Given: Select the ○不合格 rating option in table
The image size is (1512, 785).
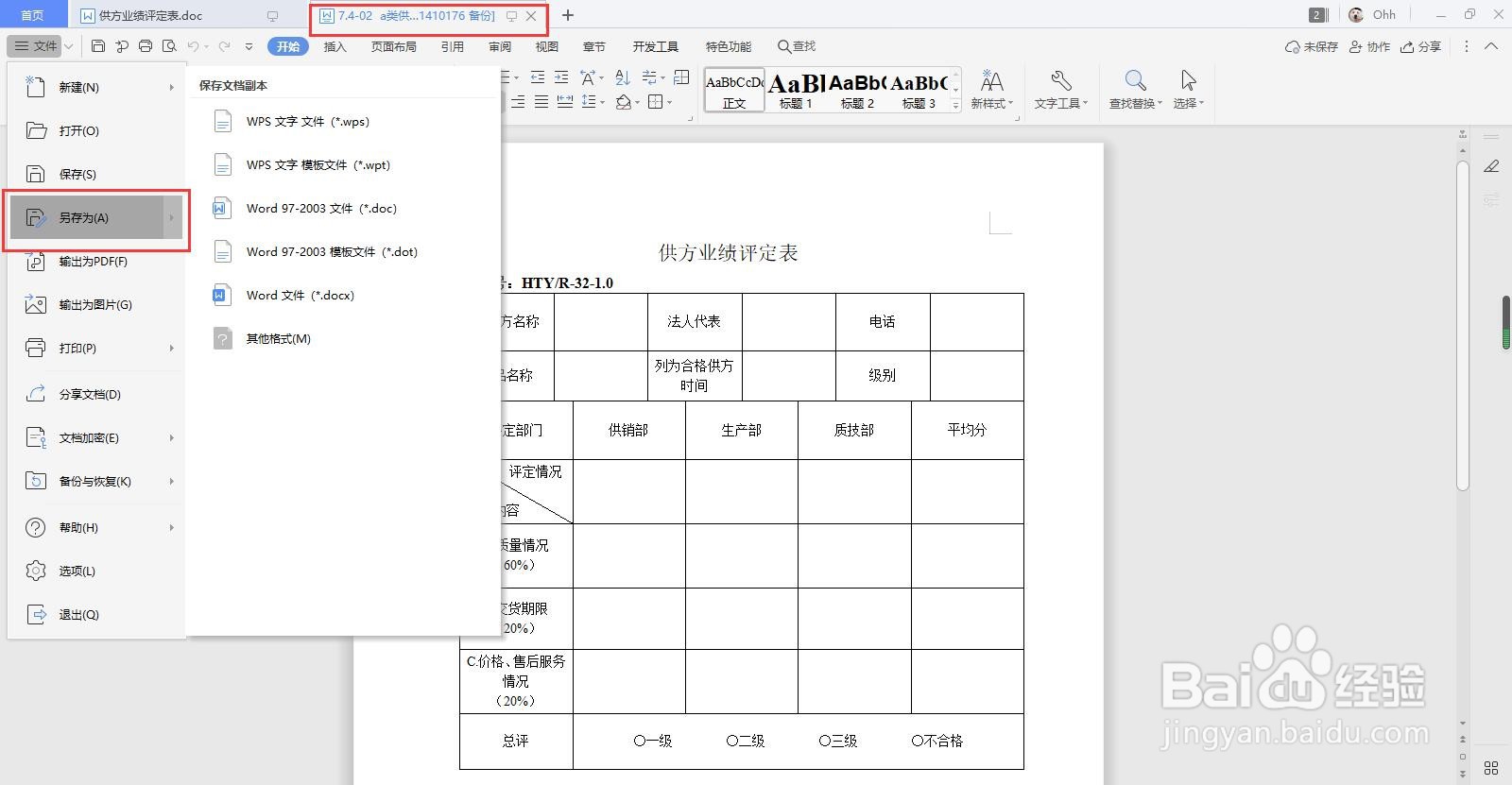Looking at the screenshot, I should click(937, 742).
